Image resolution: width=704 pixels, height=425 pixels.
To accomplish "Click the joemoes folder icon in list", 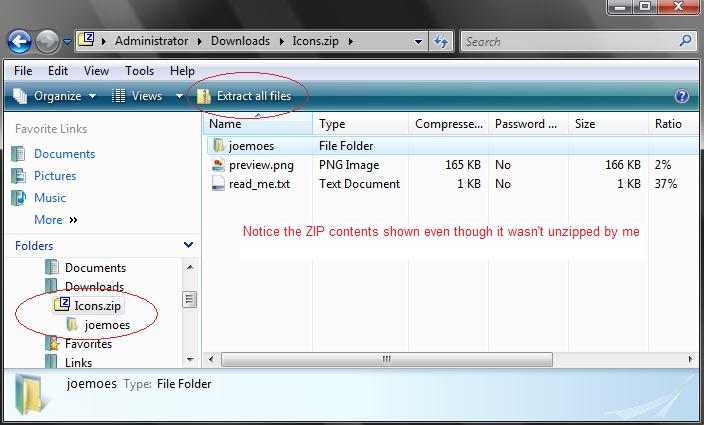I will [219, 145].
